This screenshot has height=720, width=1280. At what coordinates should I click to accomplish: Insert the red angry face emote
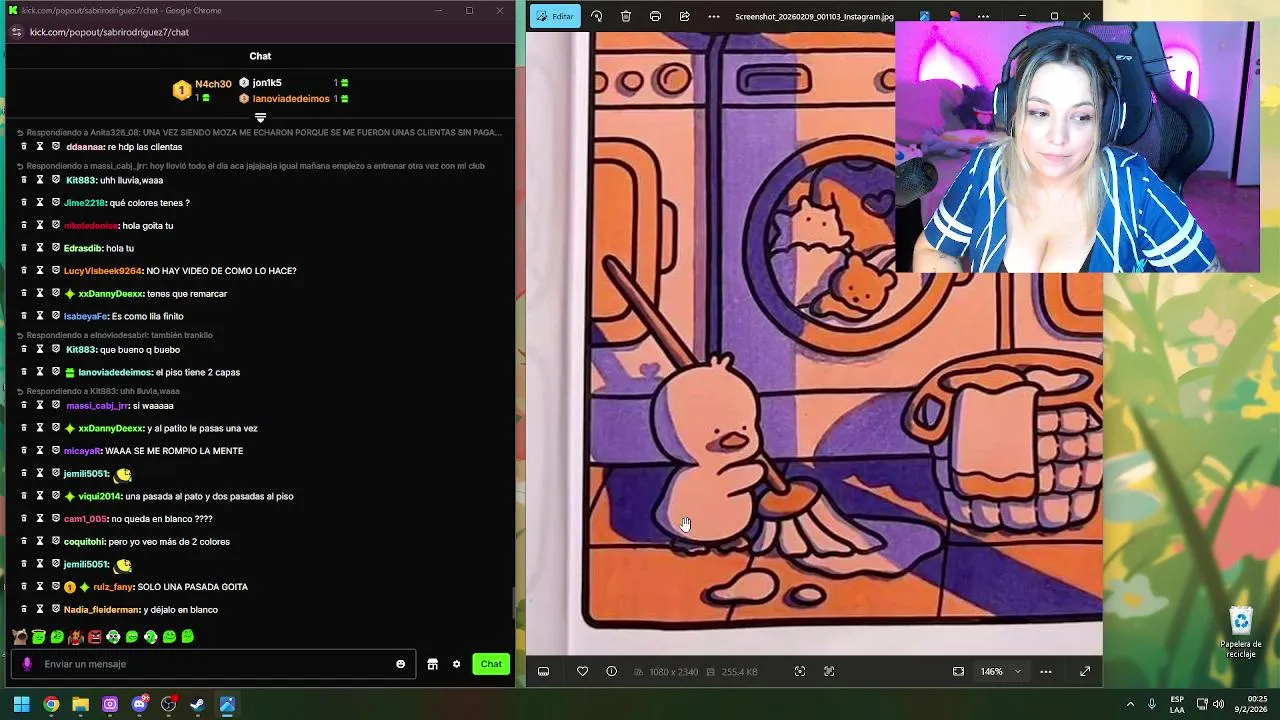tap(94, 636)
